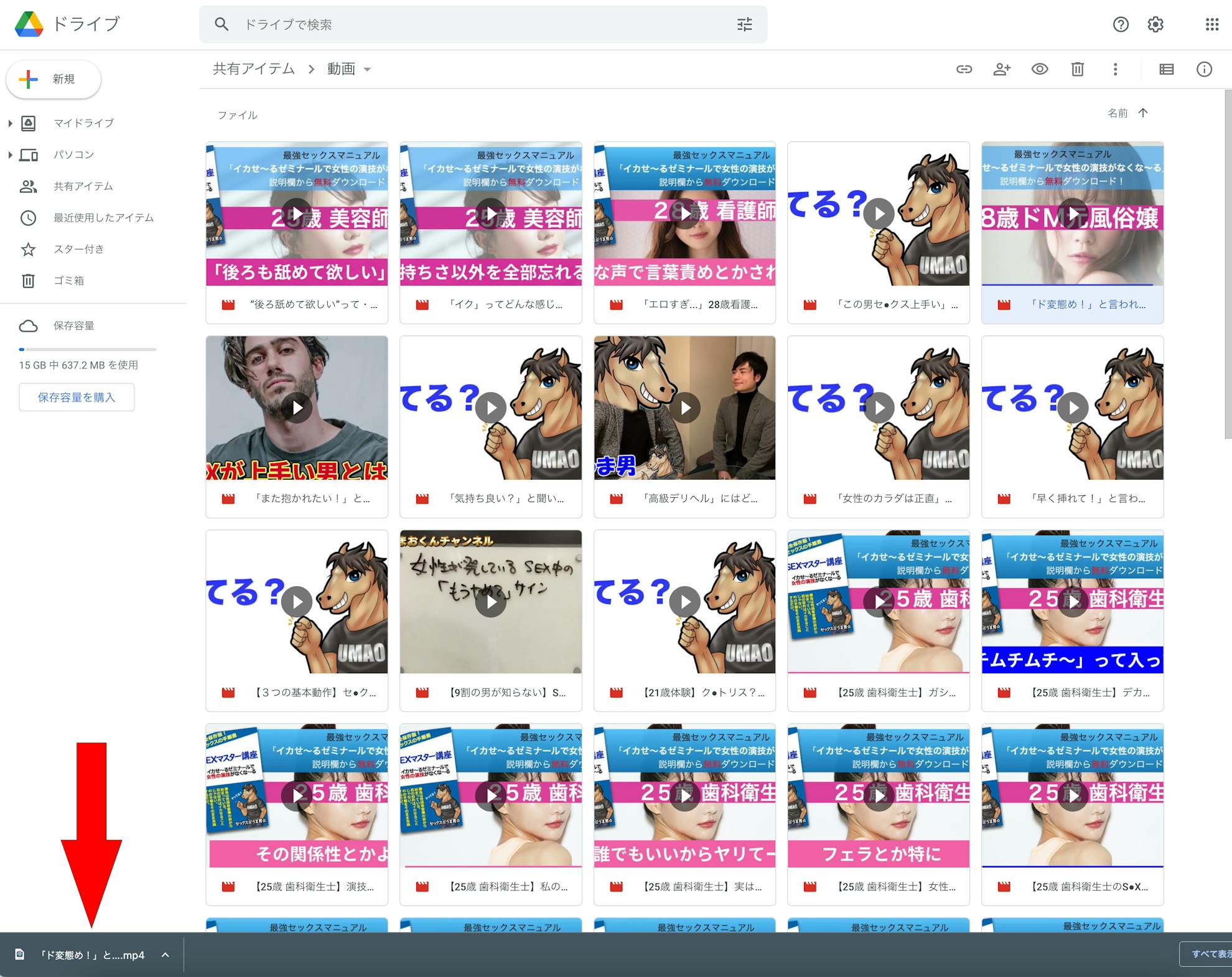Expand the パソコン tree arrow

pos(10,155)
